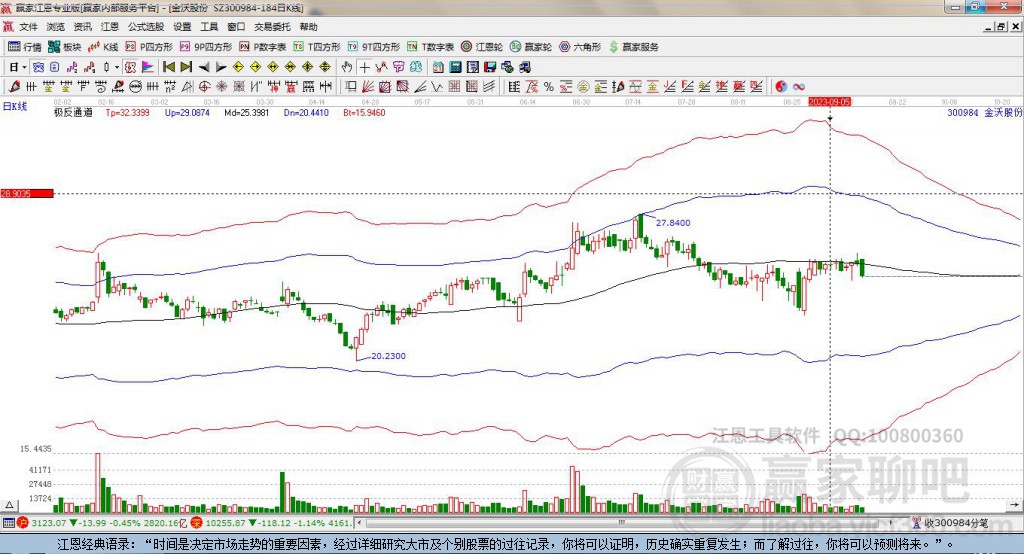Open the 交易委托 menu
1024x554 pixels.
click(272, 27)
